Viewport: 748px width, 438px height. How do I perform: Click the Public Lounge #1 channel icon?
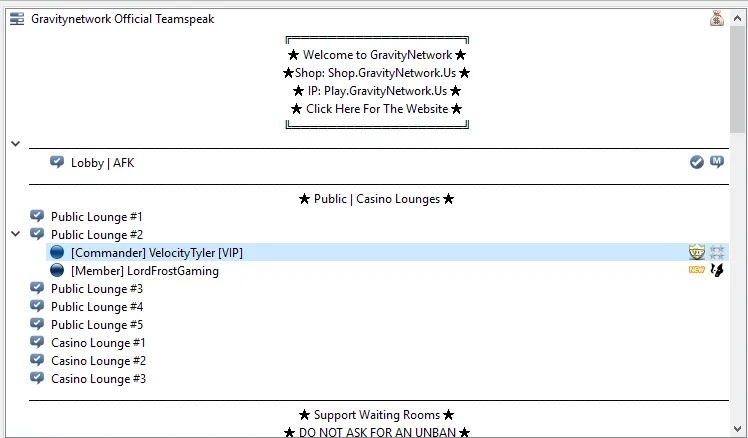tap(37, 216)
